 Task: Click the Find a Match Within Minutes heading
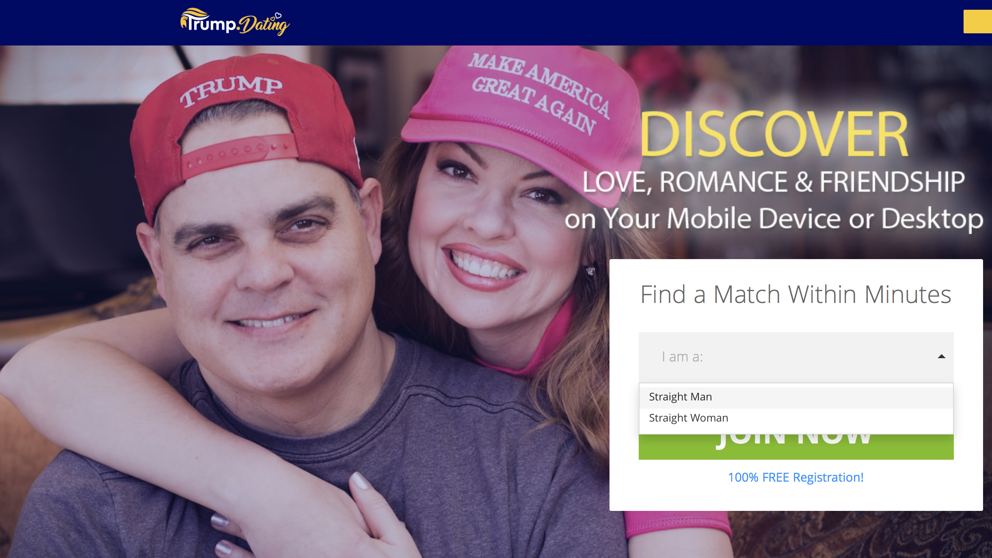click(x=795, y=294)
